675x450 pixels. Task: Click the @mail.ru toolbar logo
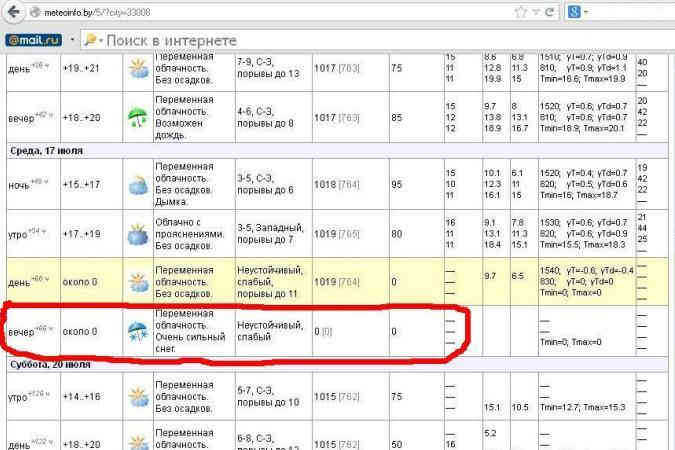tap(34, 40)
